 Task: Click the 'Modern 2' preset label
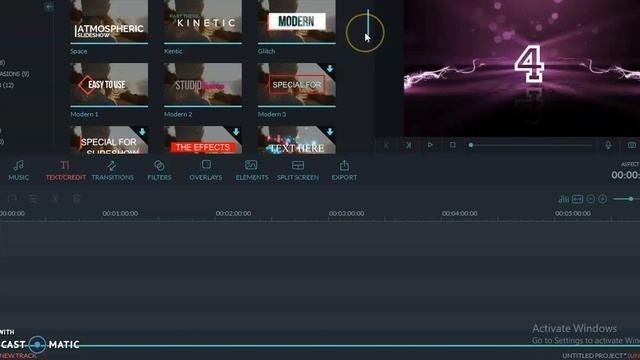click(x=178, y=114)
